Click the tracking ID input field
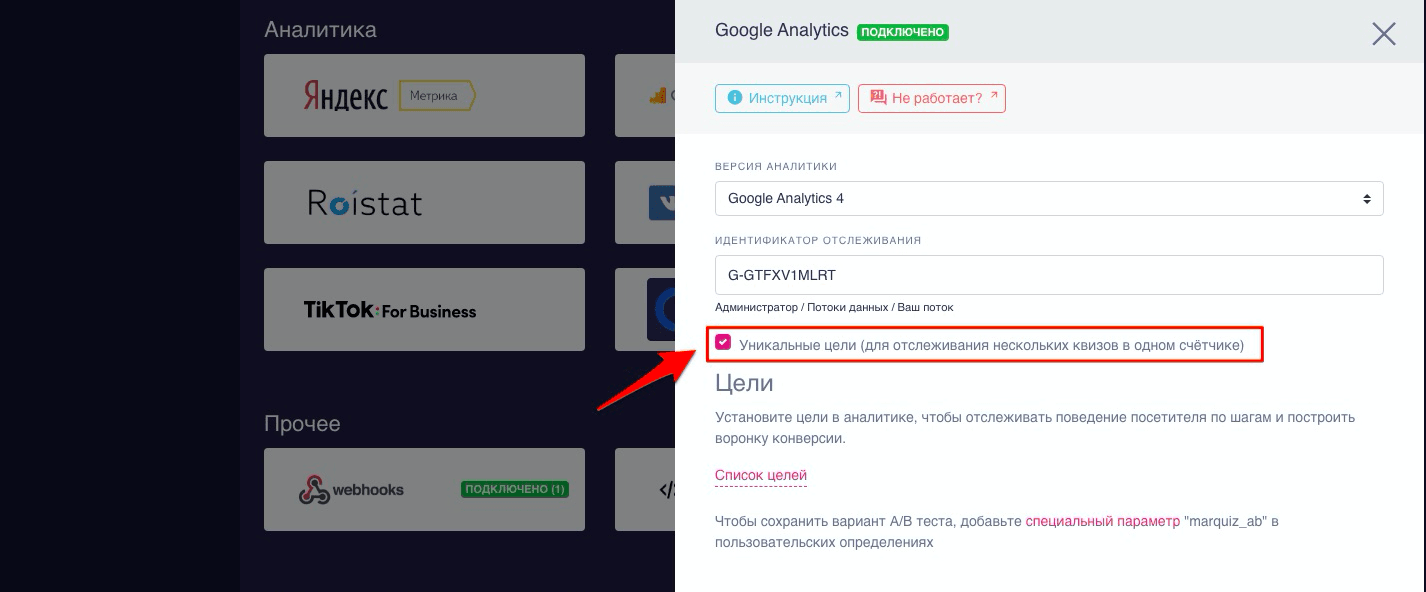1426x592 pixels. [1049, 274]
